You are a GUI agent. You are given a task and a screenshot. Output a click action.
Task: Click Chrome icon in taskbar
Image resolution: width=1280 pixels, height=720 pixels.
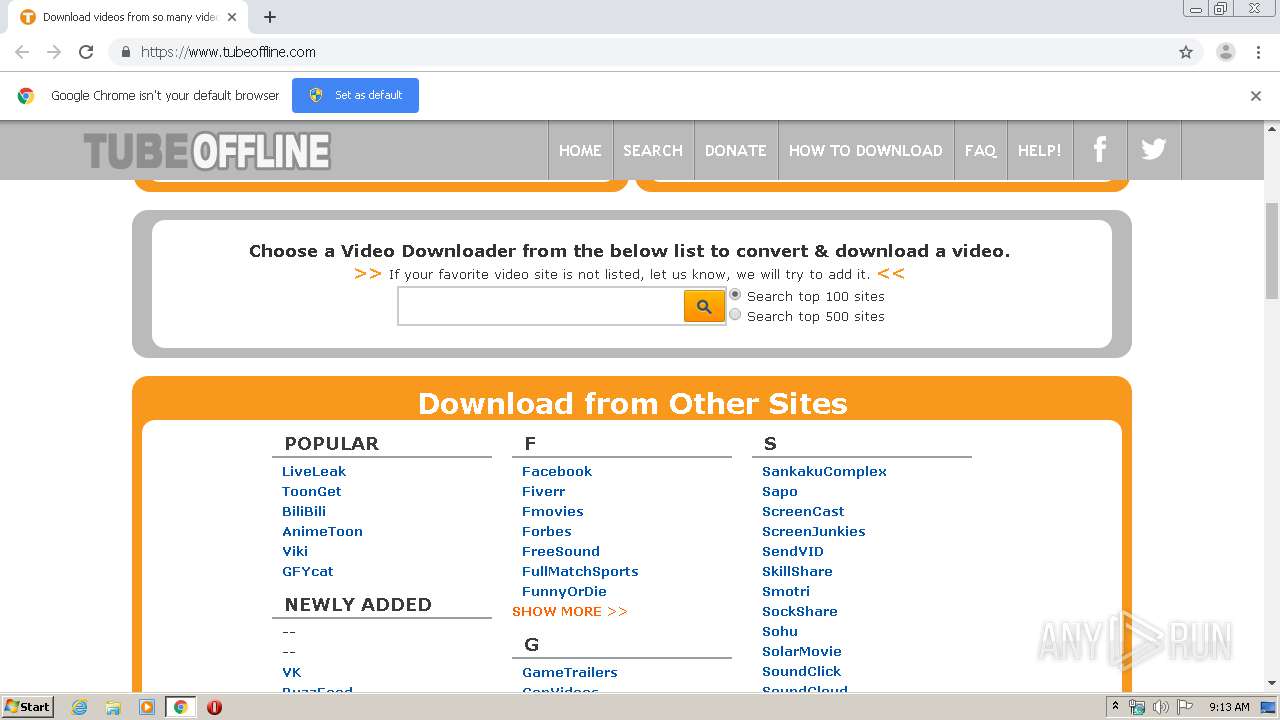(x=181, y=707)
